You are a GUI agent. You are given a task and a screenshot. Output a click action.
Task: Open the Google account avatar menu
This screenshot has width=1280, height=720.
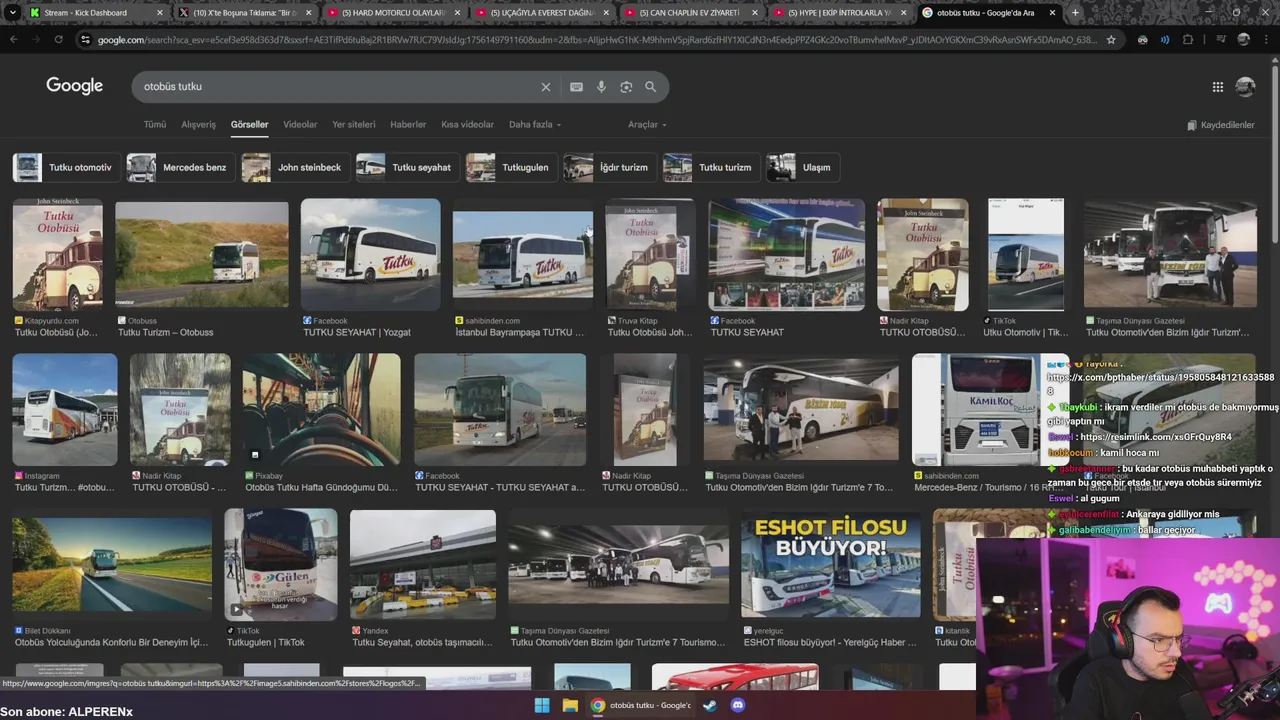(x=1245, y=87)
